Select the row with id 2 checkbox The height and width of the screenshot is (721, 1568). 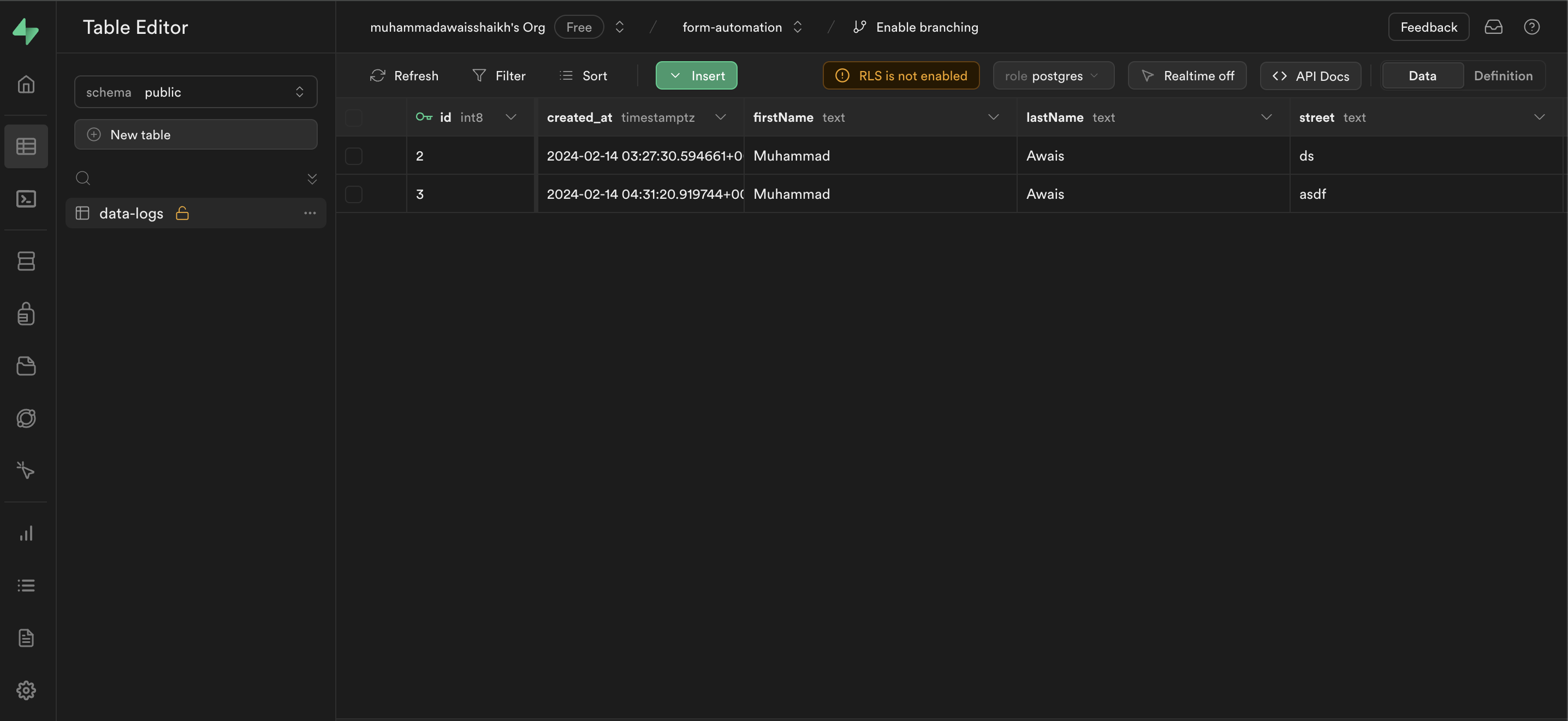click(354, 156)
